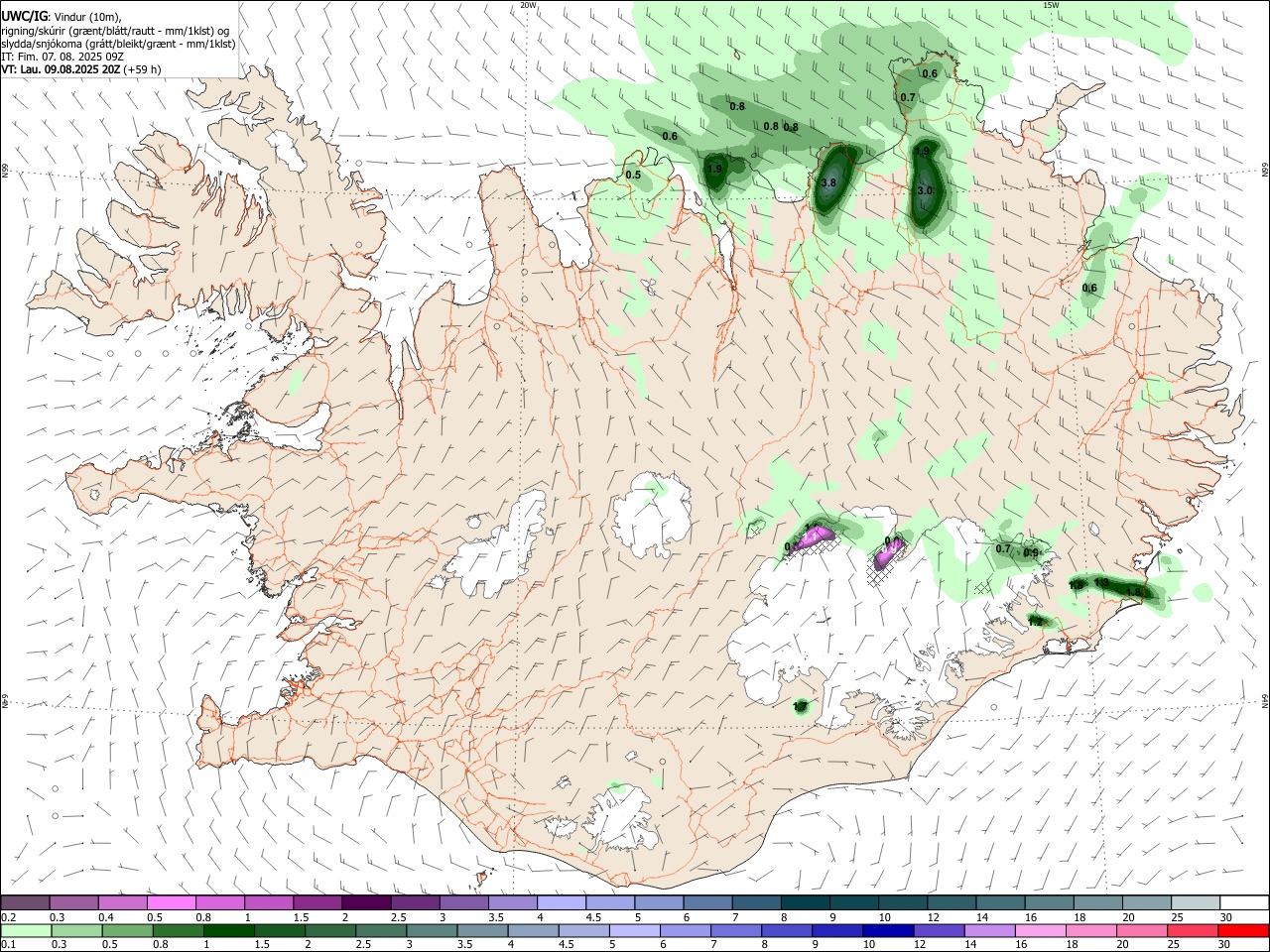Click the 0.9 precipitation value on map

[x=1031, y=553]
